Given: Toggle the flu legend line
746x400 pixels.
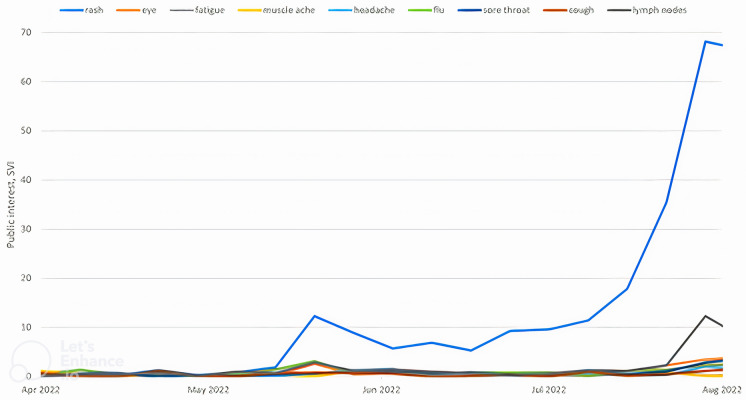Looking at the screenshot, I should (x=426, y=10).
